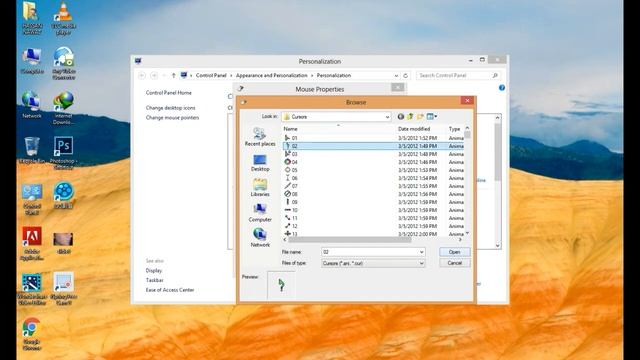
Task: Open Taskbar link under See also
Action: click(155, 280)
